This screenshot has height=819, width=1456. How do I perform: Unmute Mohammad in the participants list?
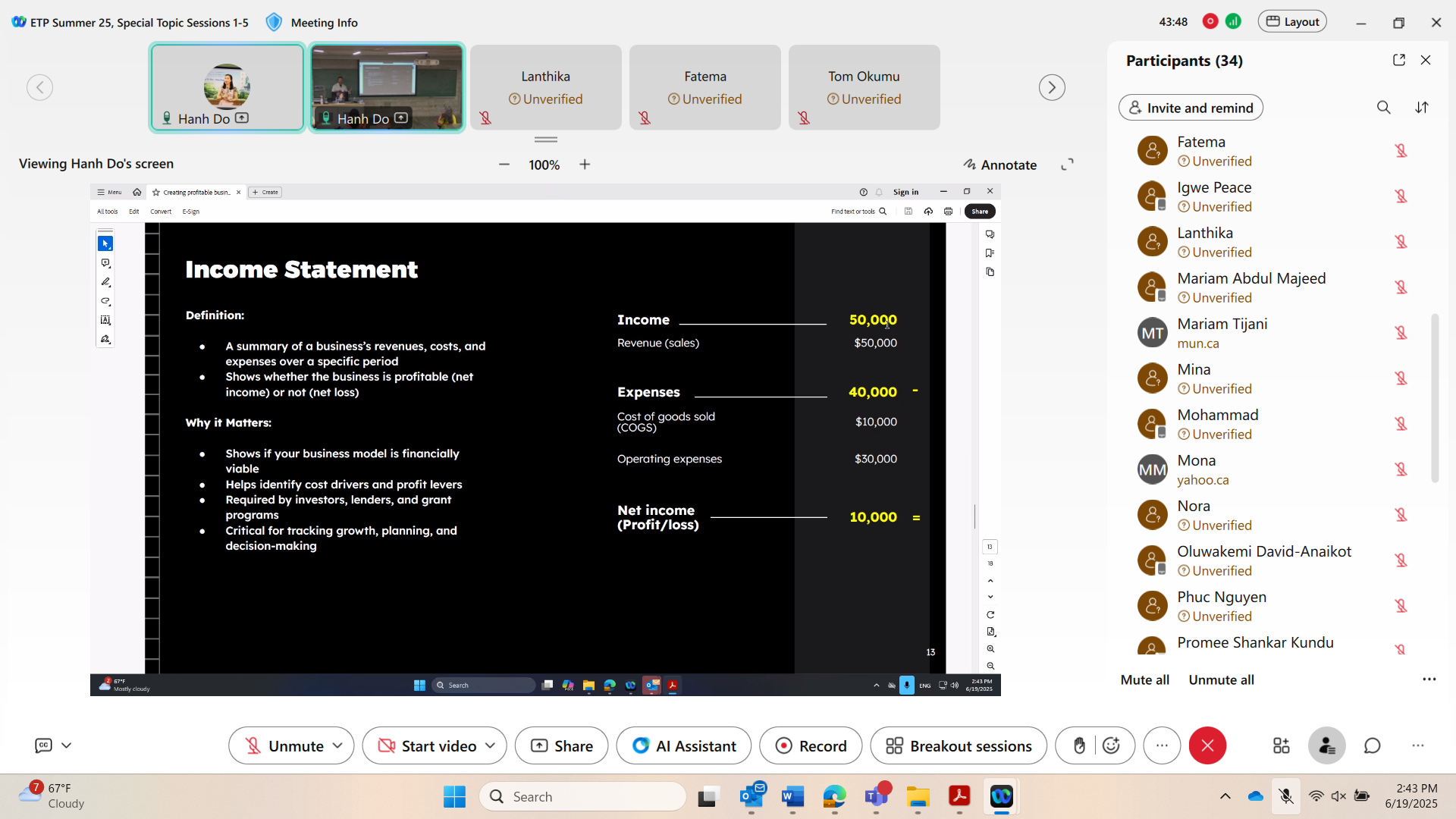pos(1401,424)
